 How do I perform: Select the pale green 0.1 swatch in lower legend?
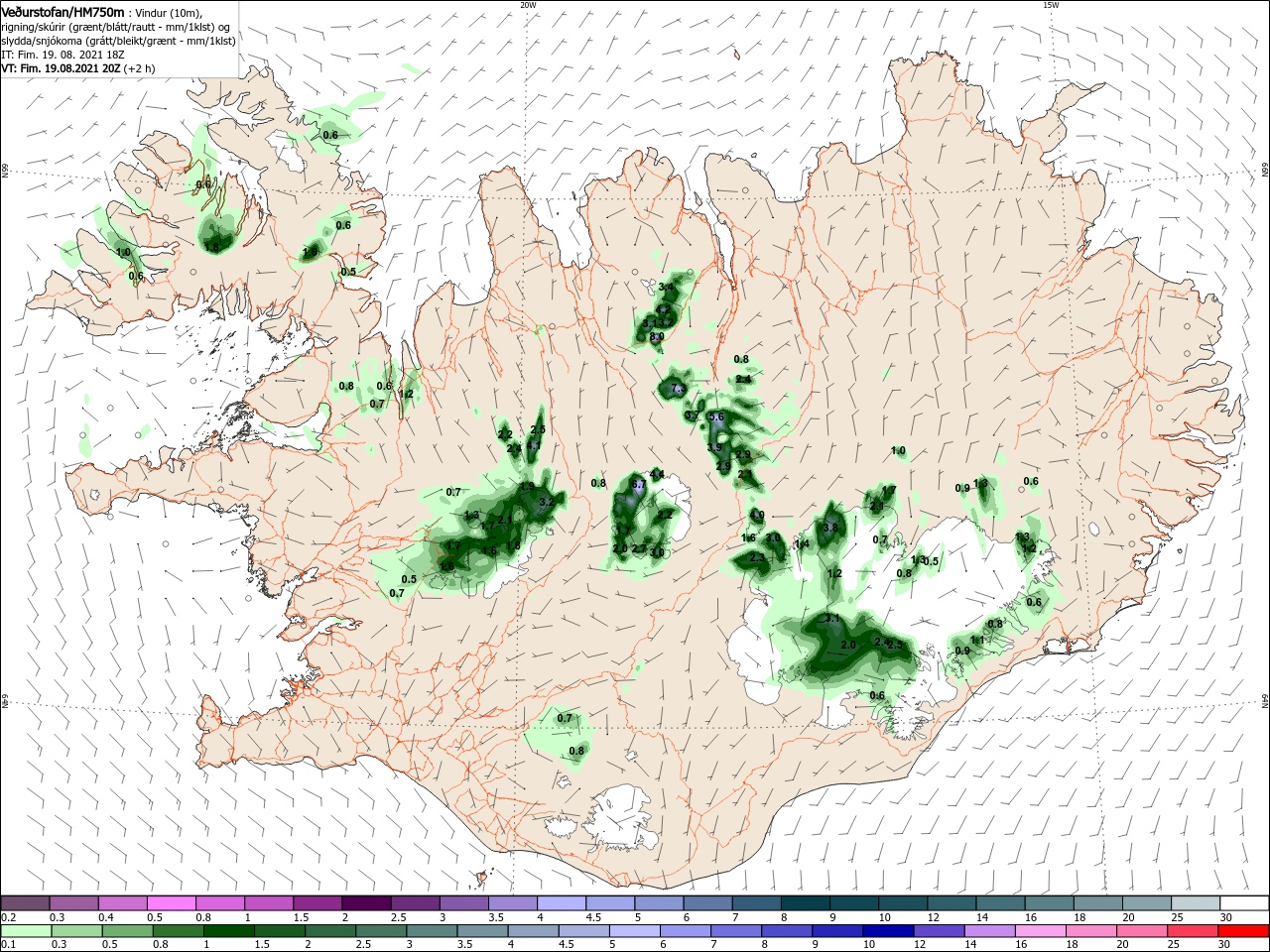[27, 931]
